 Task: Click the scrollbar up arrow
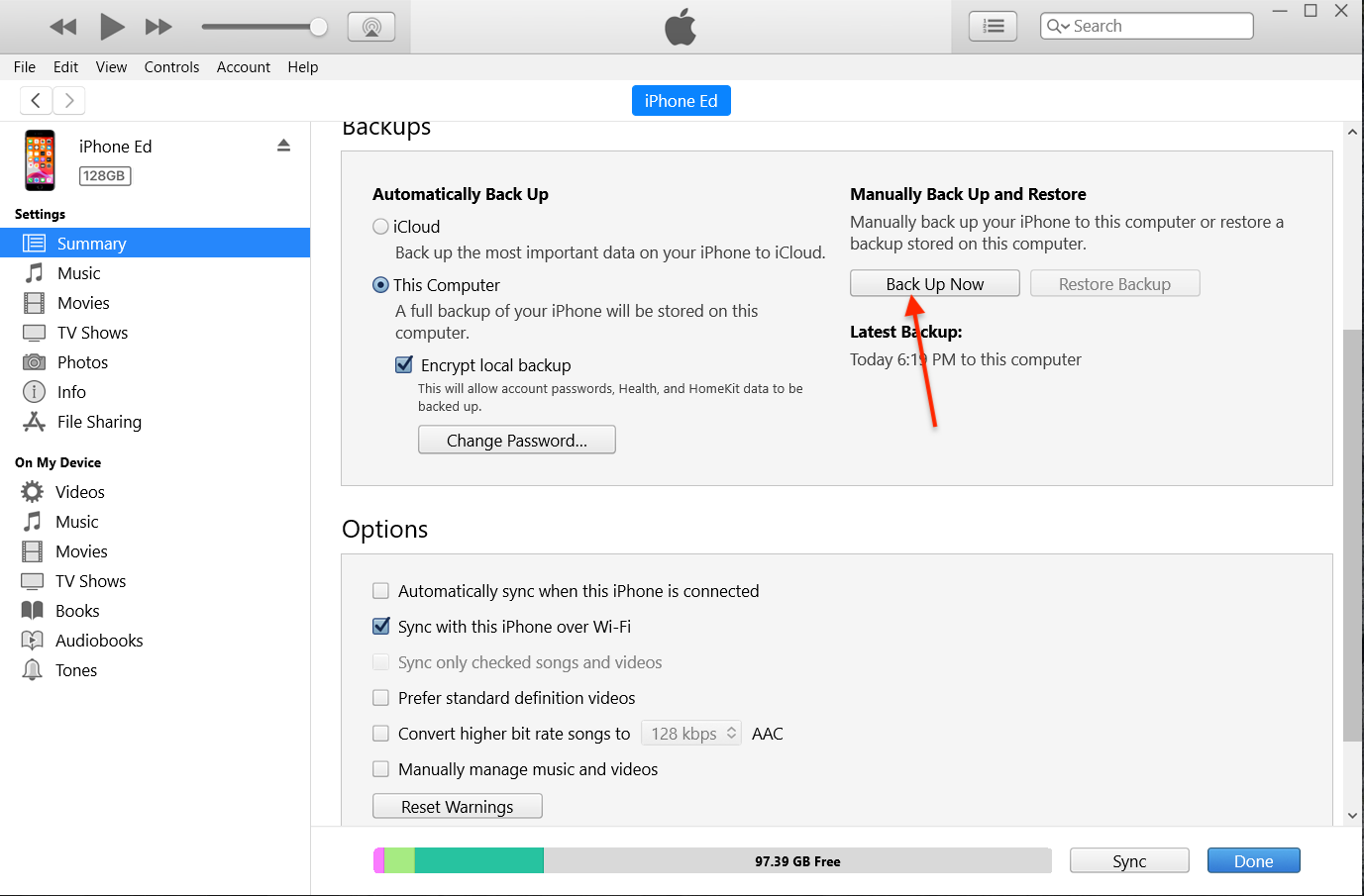(1352, 131)
